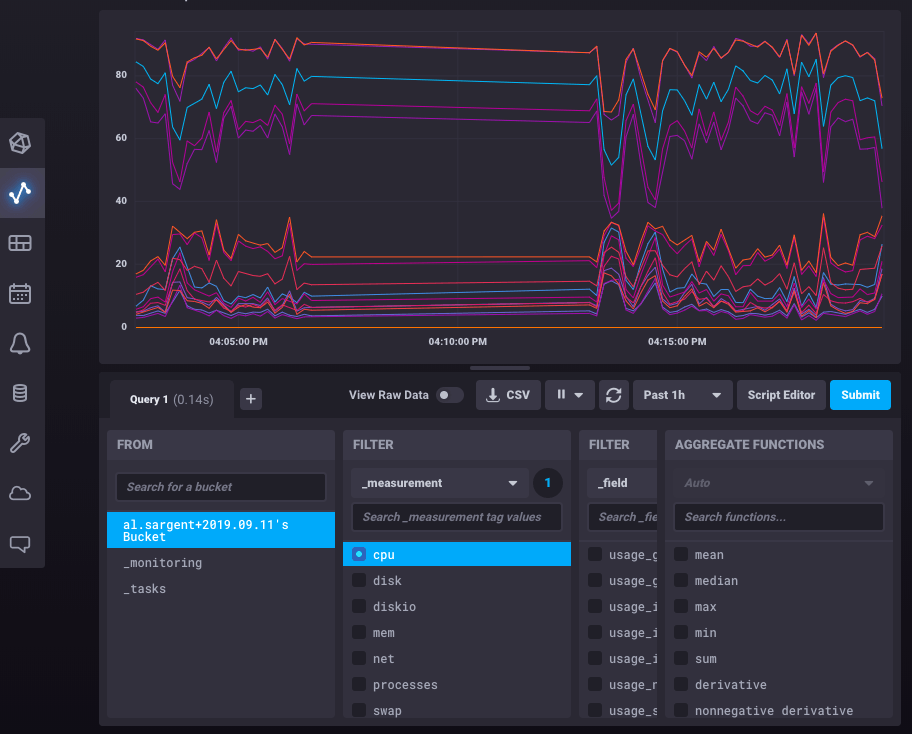Send feedback using the chat bubble icon

point(22,542)
